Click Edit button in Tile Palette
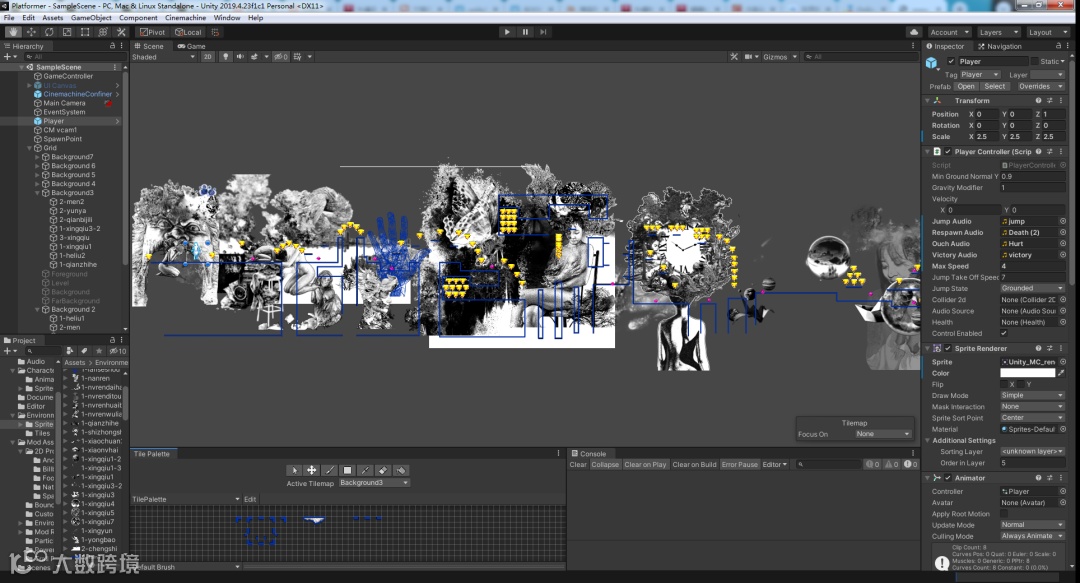The image size is (1080, 583). pos(250,499)
